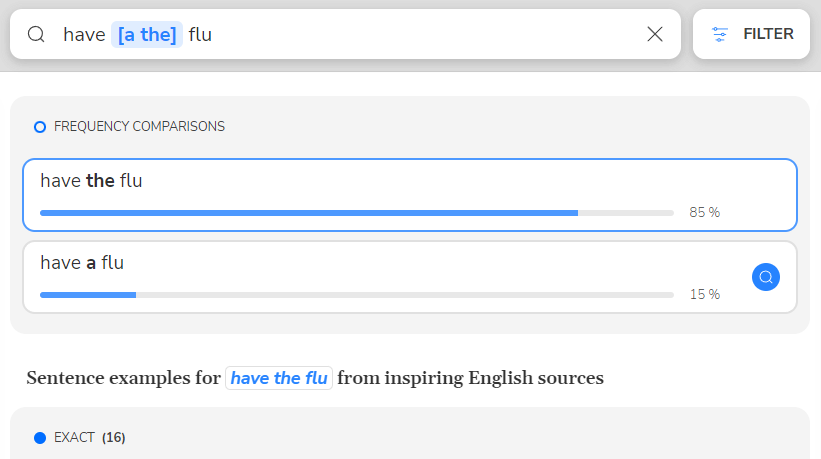Click the blue search icon on the "have a flu" row
The height and width of the screenshot is (459, 821).
[x=766, y=277]
